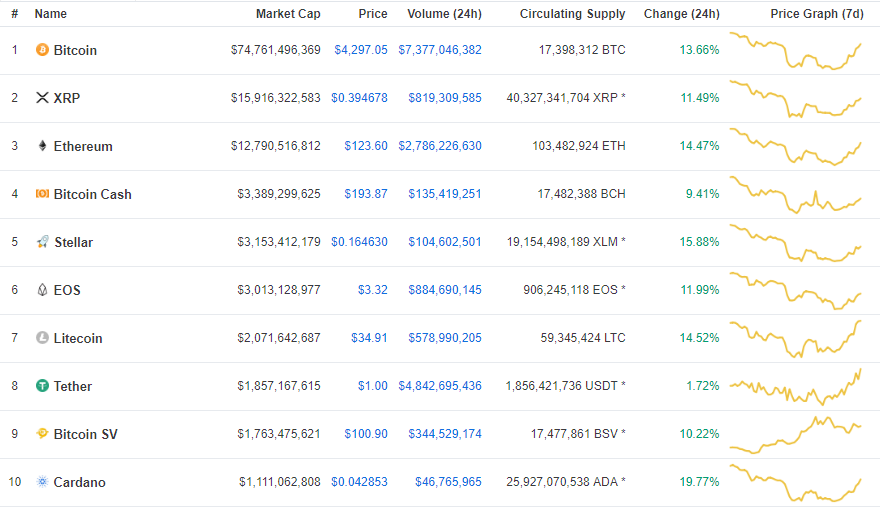The image size is (880, 508).
Task: Click the EOS logo icon
Action: click(x=42, y=290)
